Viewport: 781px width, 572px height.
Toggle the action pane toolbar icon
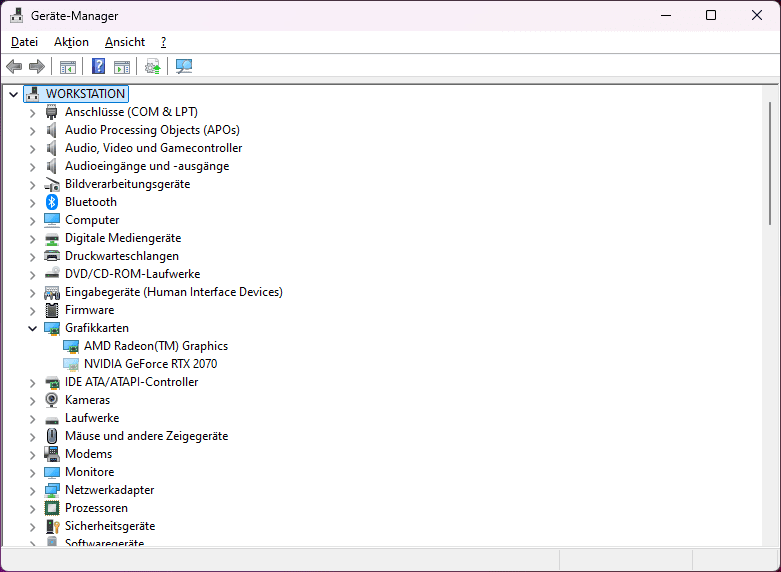(x=122, y=66)
